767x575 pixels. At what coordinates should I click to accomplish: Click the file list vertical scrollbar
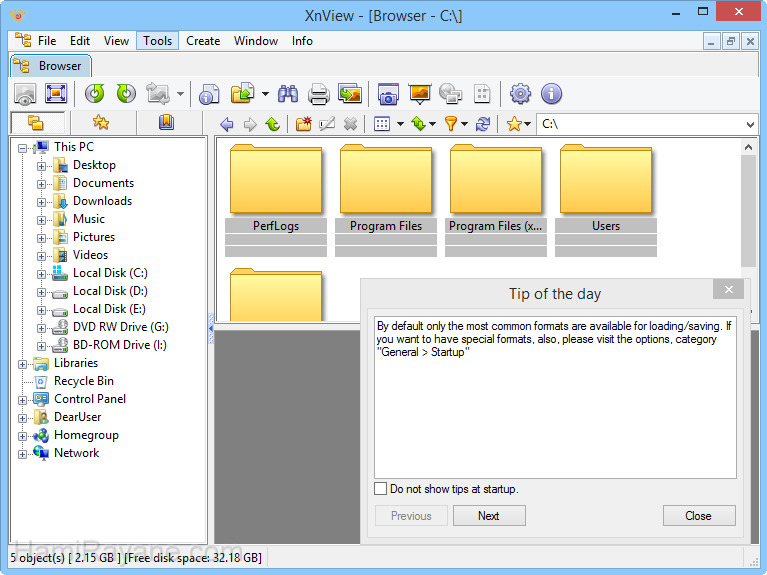click(748, 210)
